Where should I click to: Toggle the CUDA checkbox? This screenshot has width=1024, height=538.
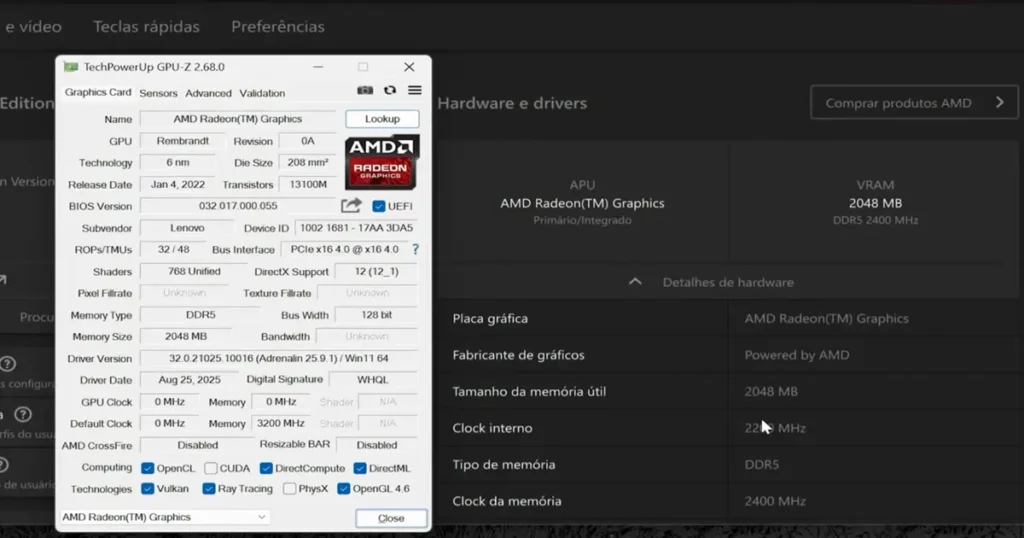click(210, 468)
